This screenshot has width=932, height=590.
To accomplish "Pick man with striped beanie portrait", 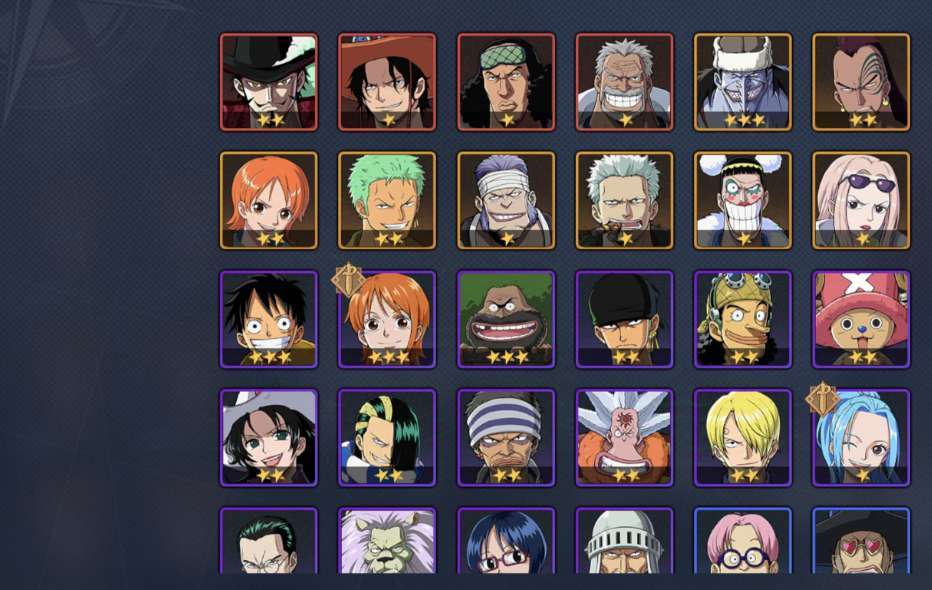I will [x=506, y=437].
